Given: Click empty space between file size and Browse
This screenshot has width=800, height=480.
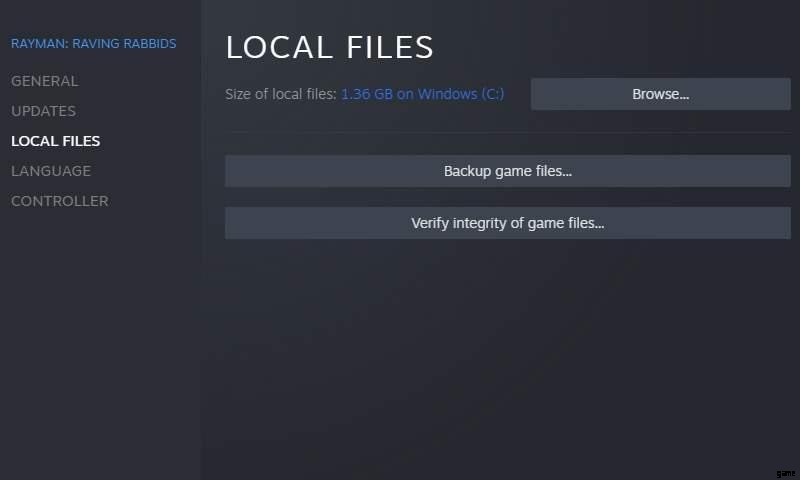Looking at the screenshot, I should (518, 94).
